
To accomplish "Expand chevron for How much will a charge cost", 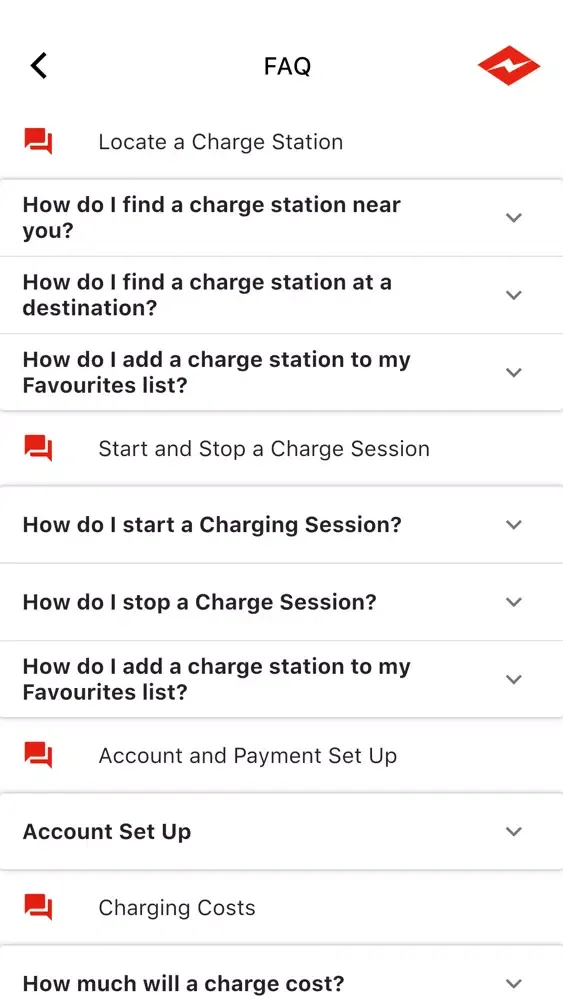I will [x=514, y=983].
